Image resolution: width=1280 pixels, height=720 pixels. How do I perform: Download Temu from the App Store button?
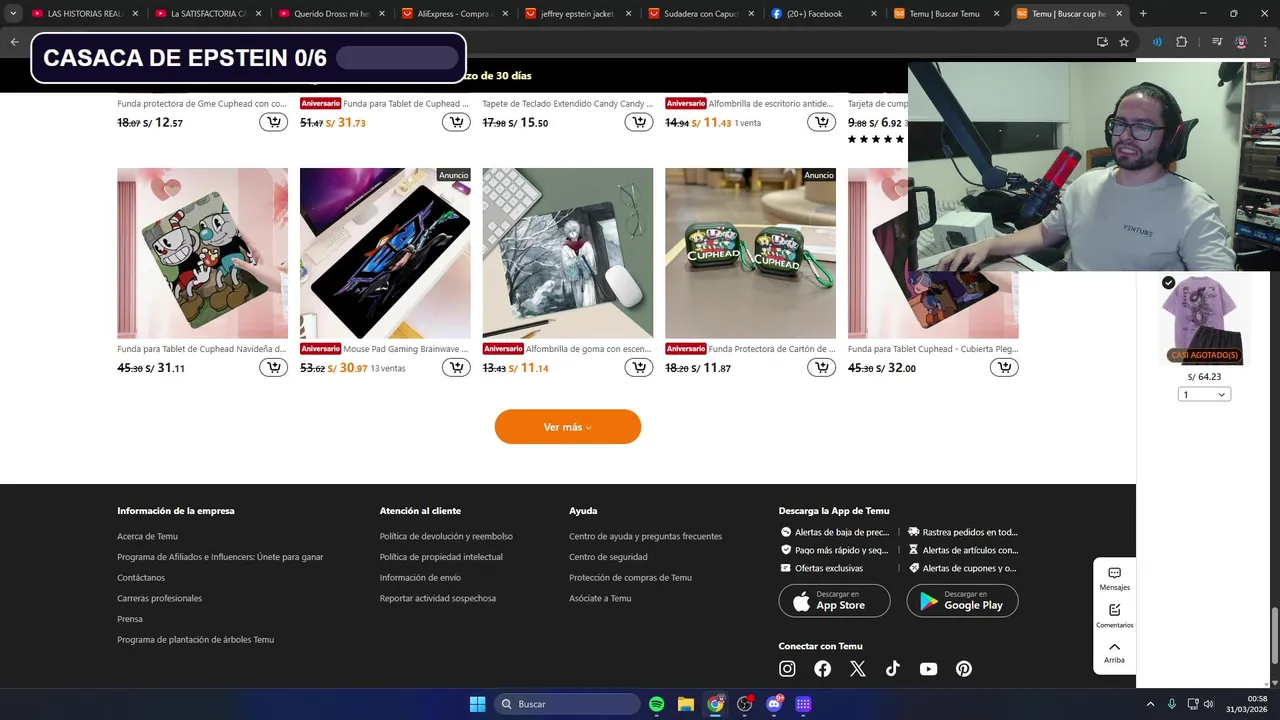coord(834,600)
